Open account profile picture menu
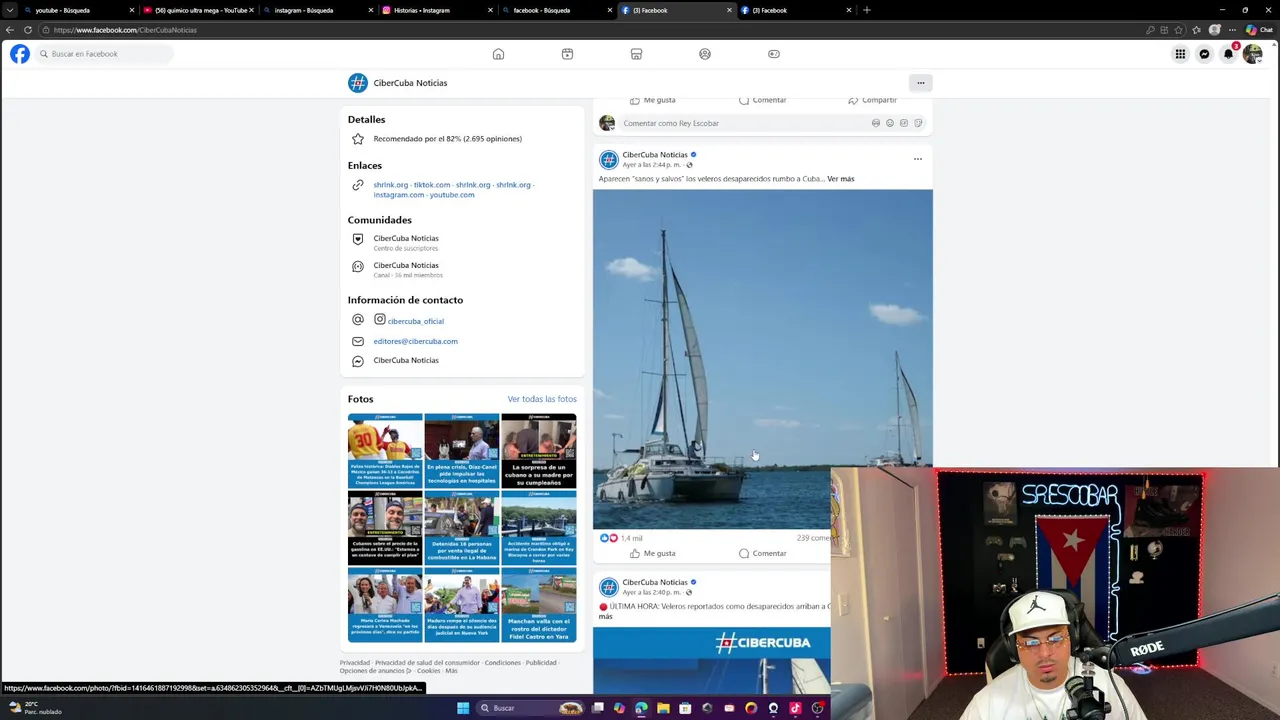Image resolution: width=1280 pixels, height=720 pixels. tap(1252, 54)
